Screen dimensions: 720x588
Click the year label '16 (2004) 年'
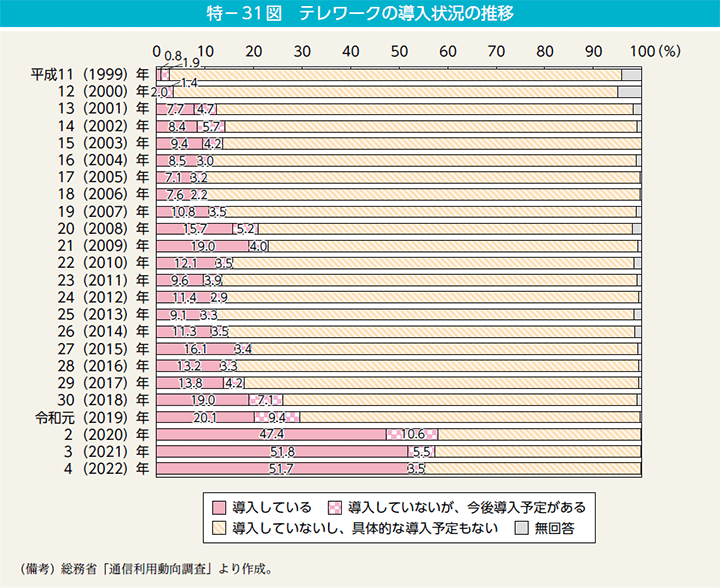click(103, 160)
